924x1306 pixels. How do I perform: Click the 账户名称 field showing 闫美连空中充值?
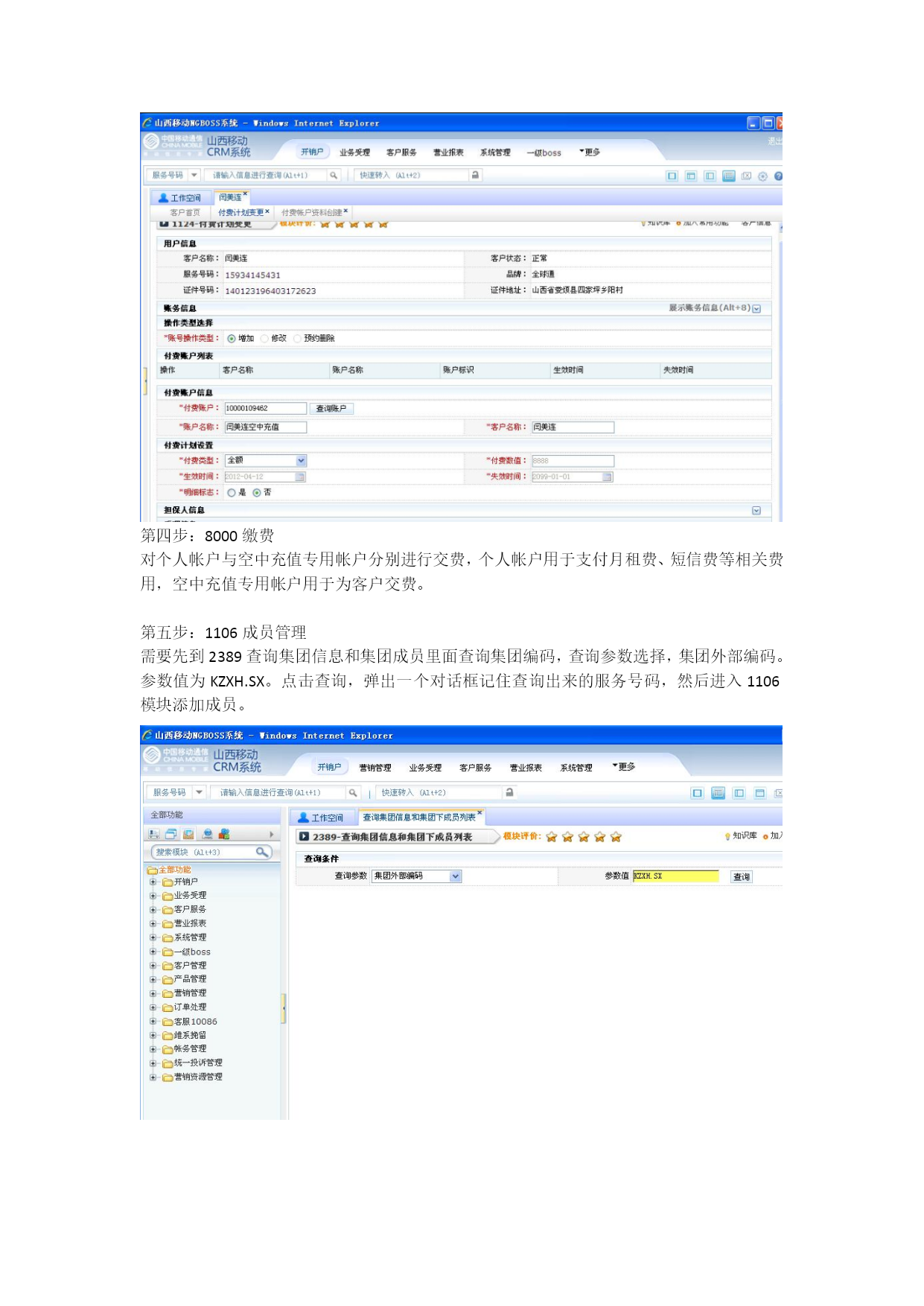(x=266, y=427)
